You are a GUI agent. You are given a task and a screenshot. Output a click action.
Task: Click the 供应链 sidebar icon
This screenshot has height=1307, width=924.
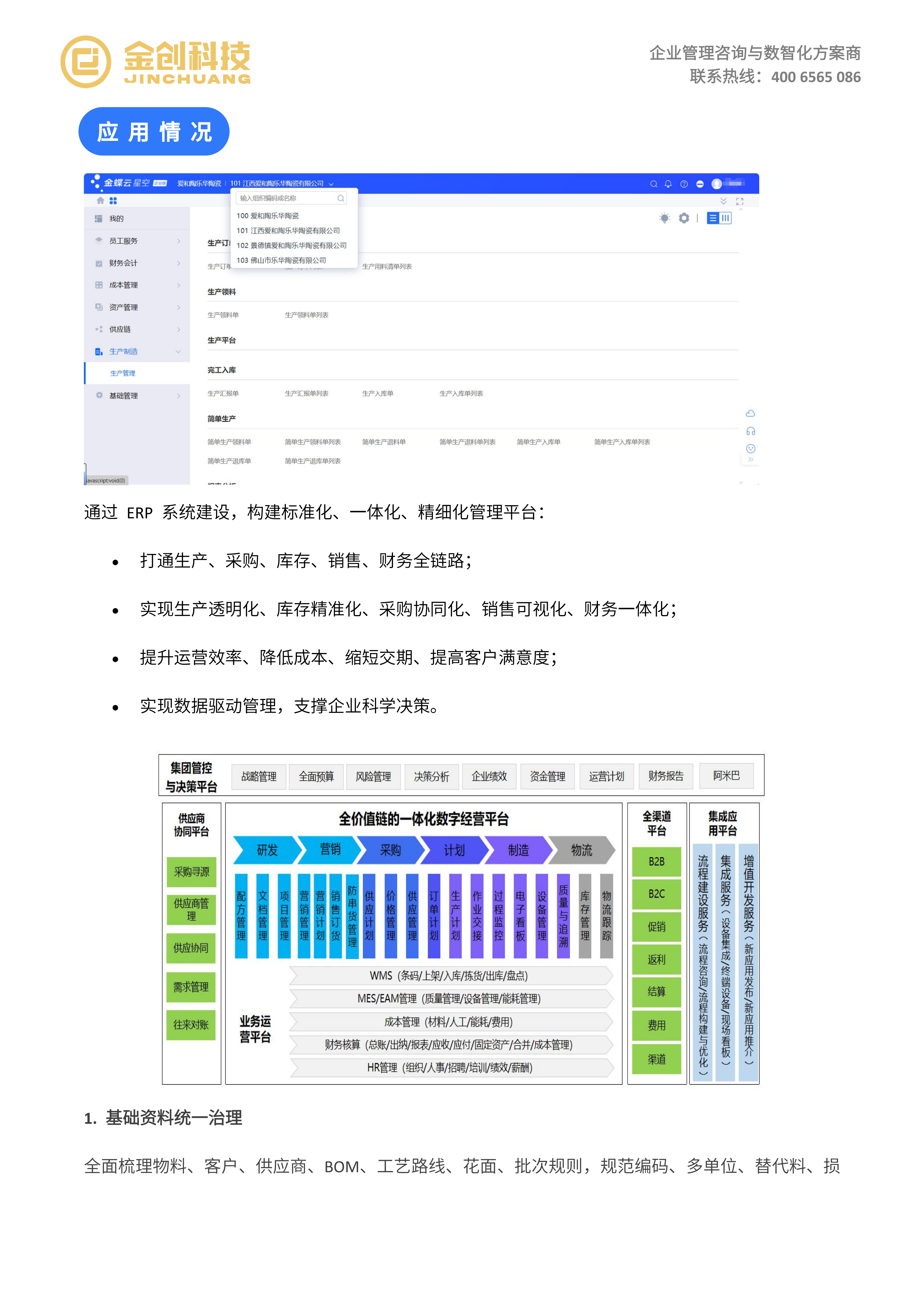(x=98, y=329)
